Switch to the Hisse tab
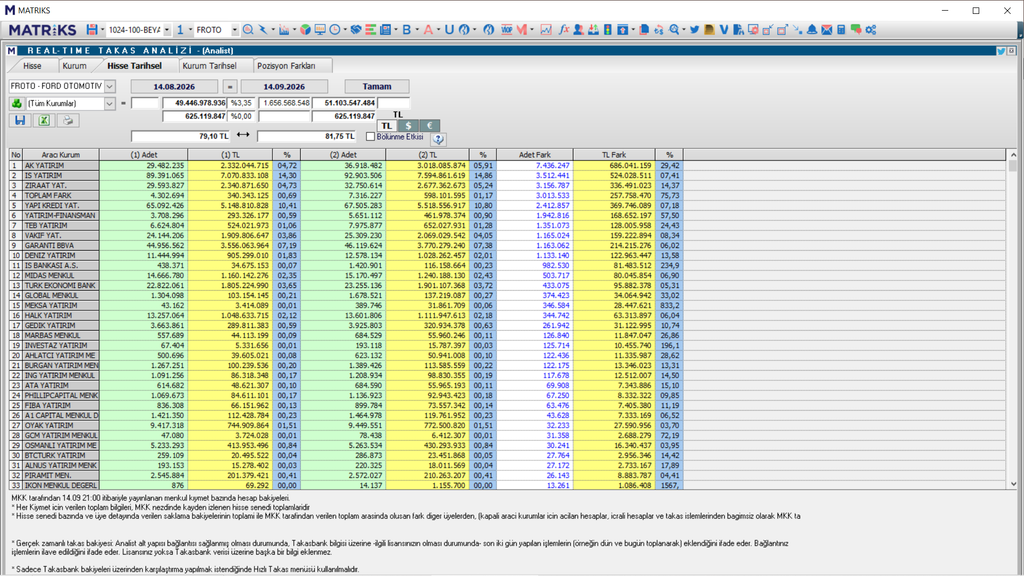The height and width of the screenshot is (576, 1024). (x=32, y=66)
